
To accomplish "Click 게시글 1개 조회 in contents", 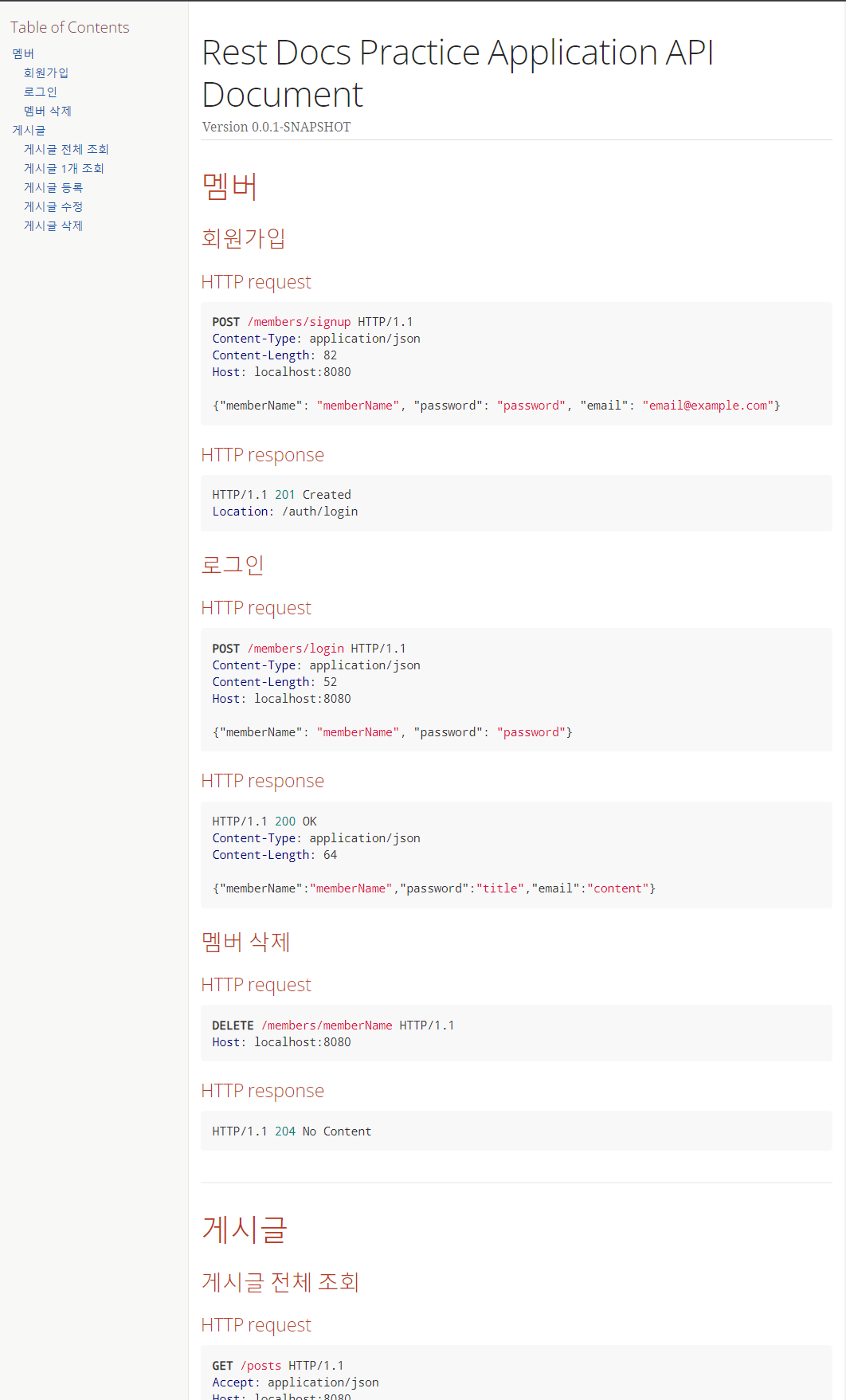I will (64, 168).
